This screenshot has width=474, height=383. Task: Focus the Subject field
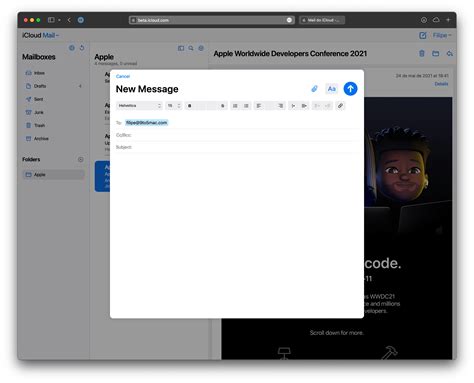click(x=237, y=147)
